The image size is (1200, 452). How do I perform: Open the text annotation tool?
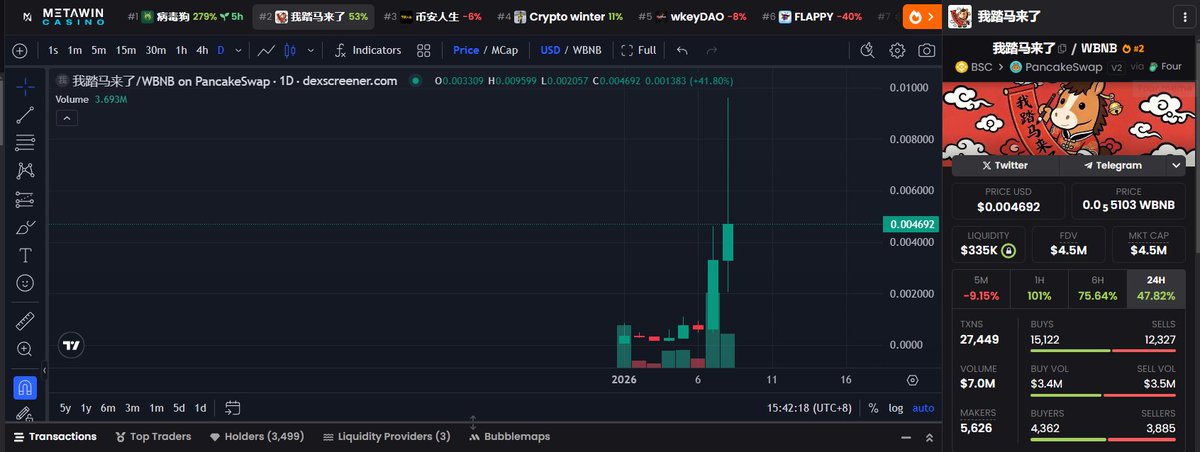point(25,256)
